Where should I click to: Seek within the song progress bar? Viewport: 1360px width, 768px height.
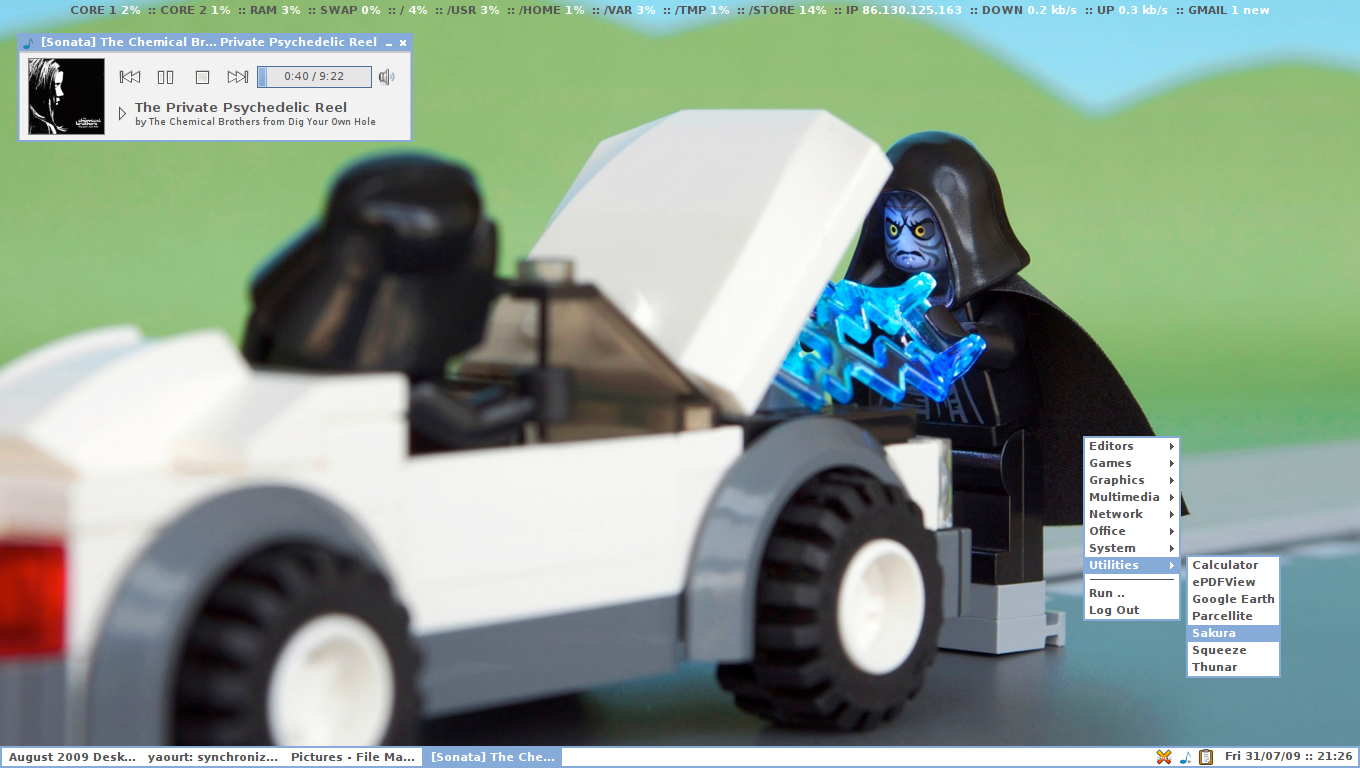(314, 77)
